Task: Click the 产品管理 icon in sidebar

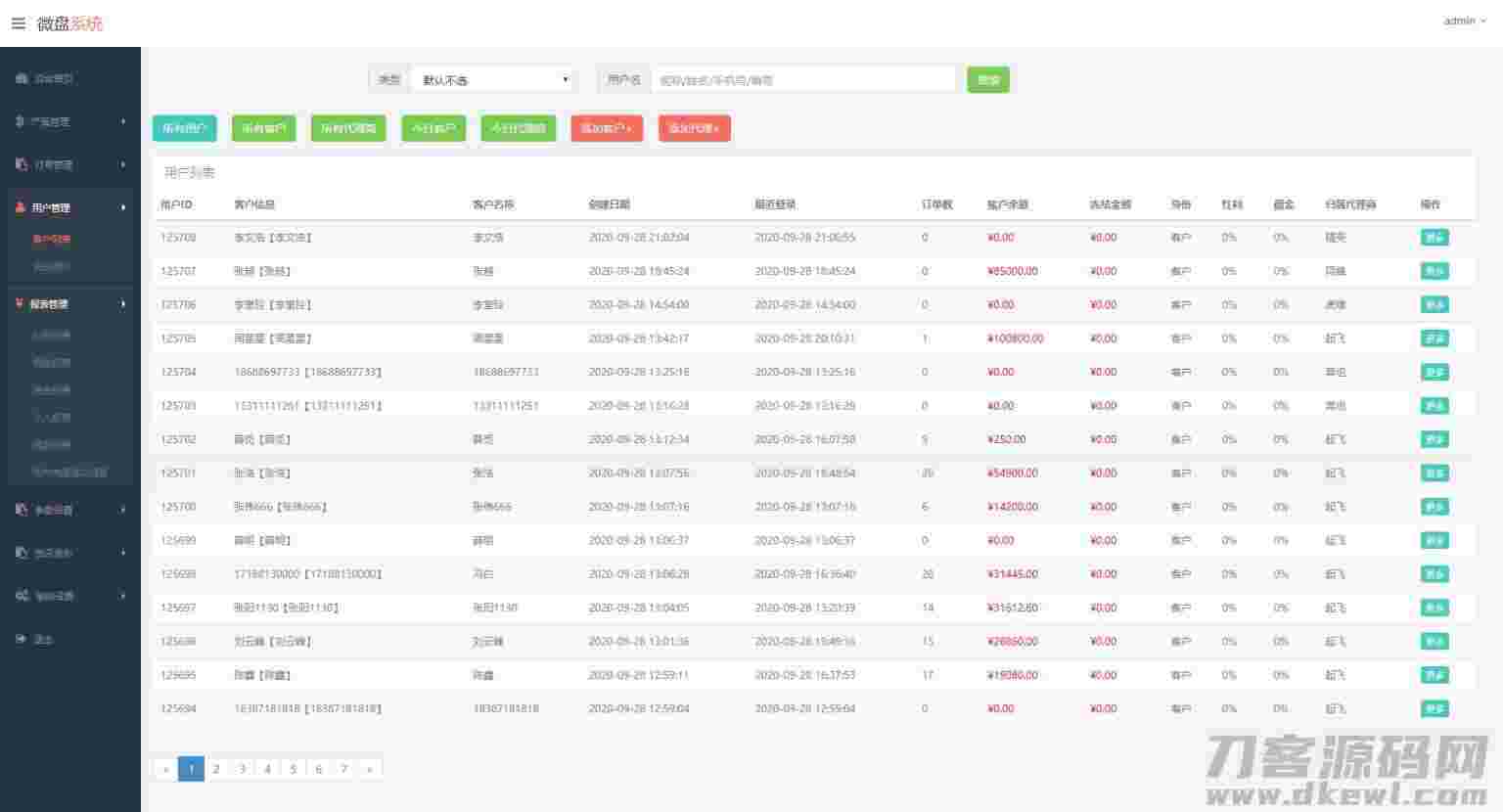Action: 21,121
